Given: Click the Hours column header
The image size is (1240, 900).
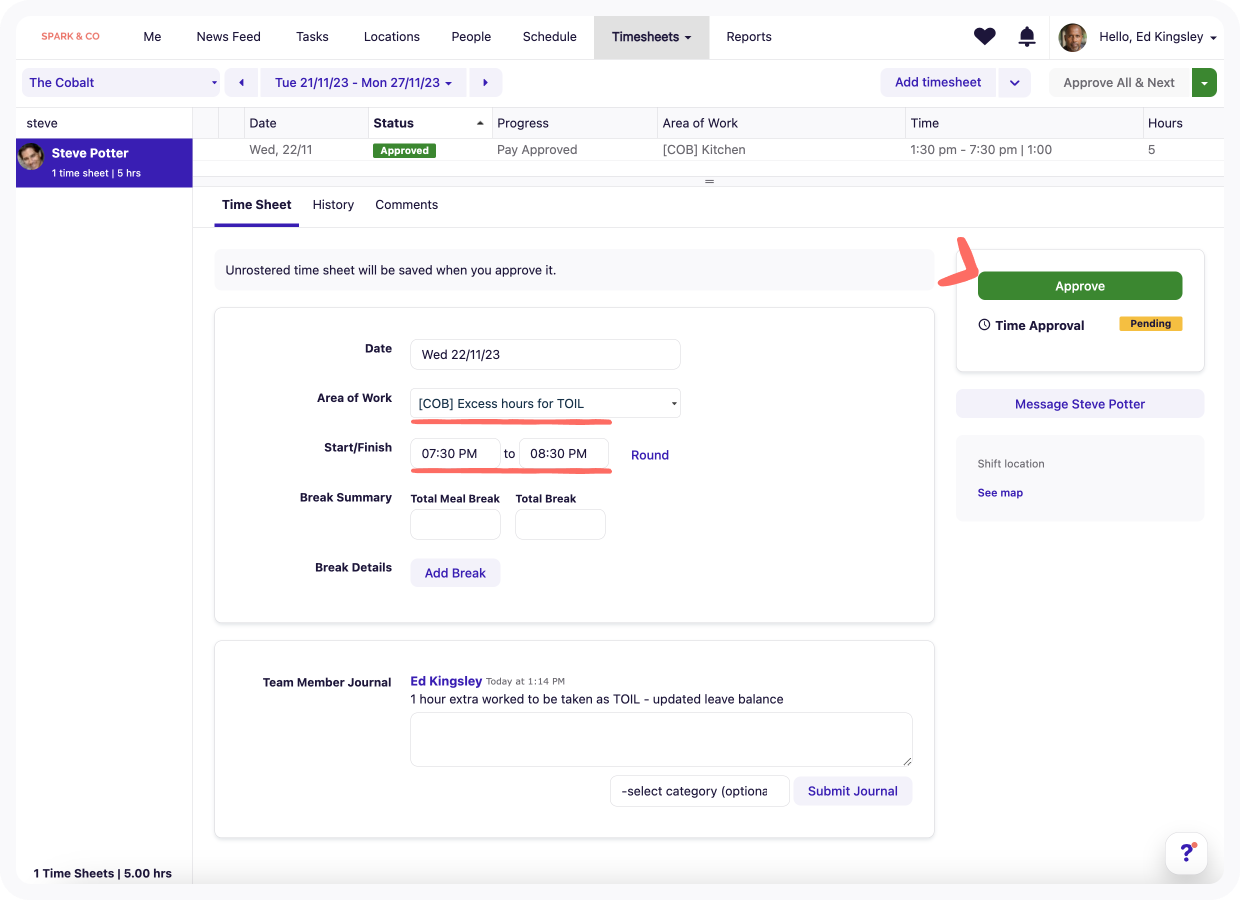Looking at the screenshot, I should (x=1184, y=123).
